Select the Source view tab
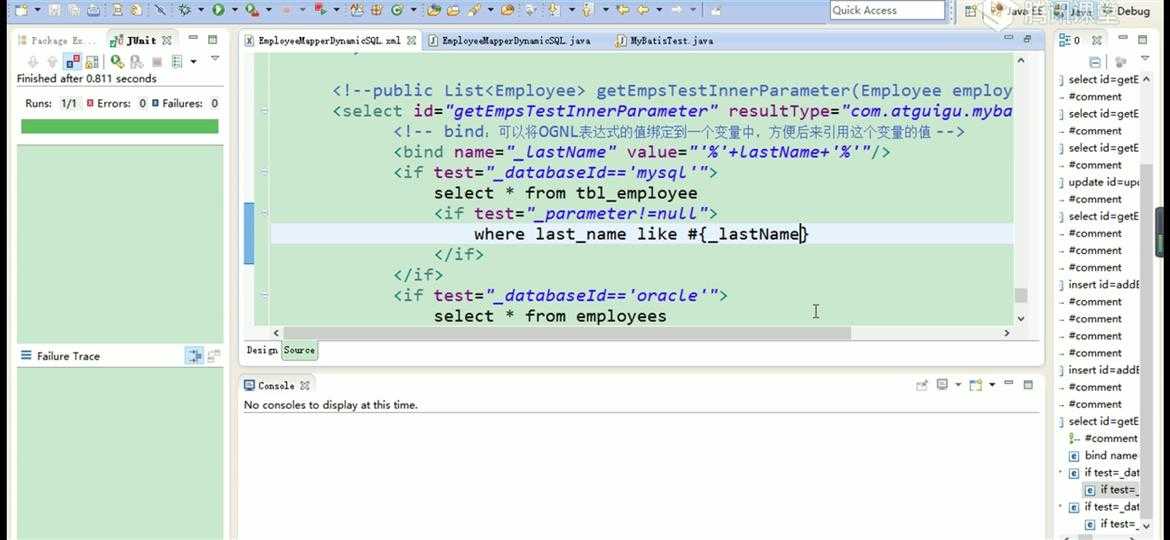This screenshot has height=540, width=1170. click(299, 350)
